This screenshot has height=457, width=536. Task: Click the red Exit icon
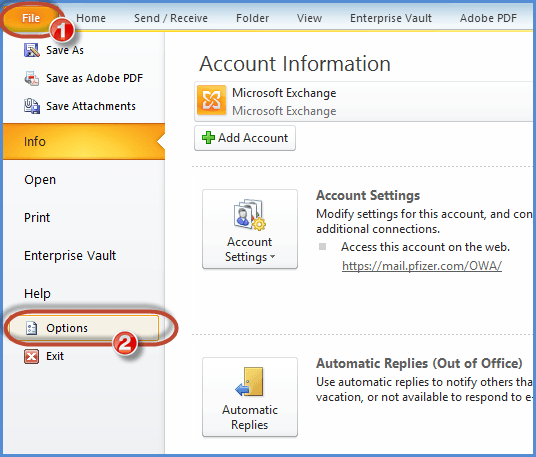pyautogui.click(x=31, y=357)
